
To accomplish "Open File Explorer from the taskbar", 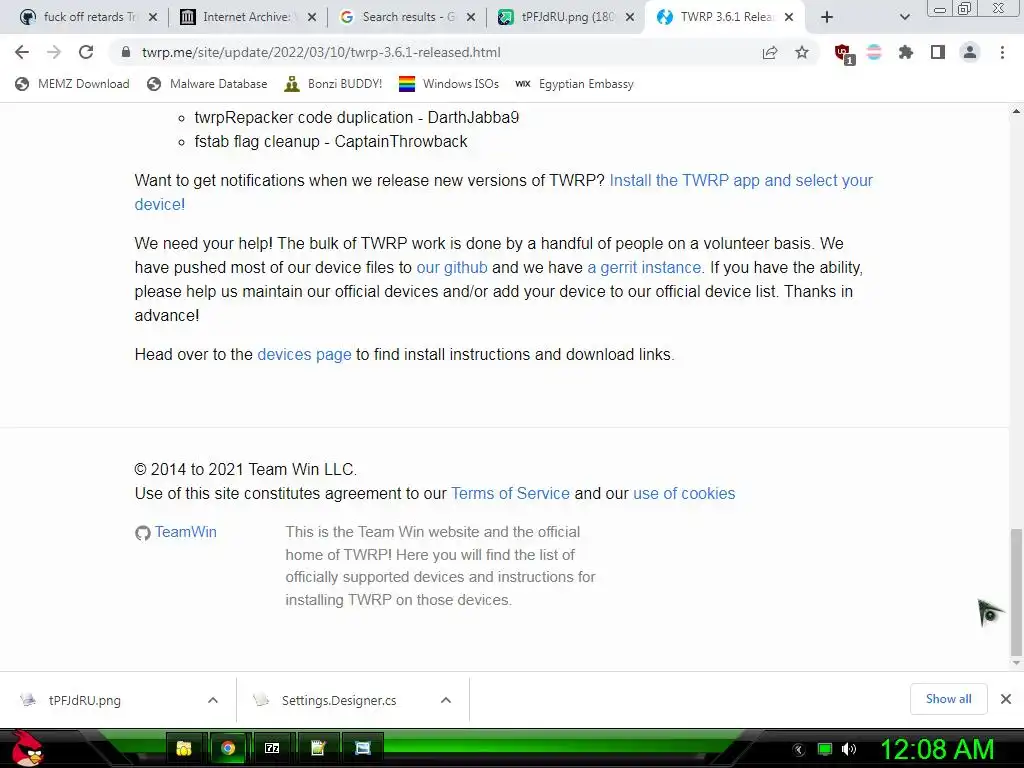I will (184, 748).
